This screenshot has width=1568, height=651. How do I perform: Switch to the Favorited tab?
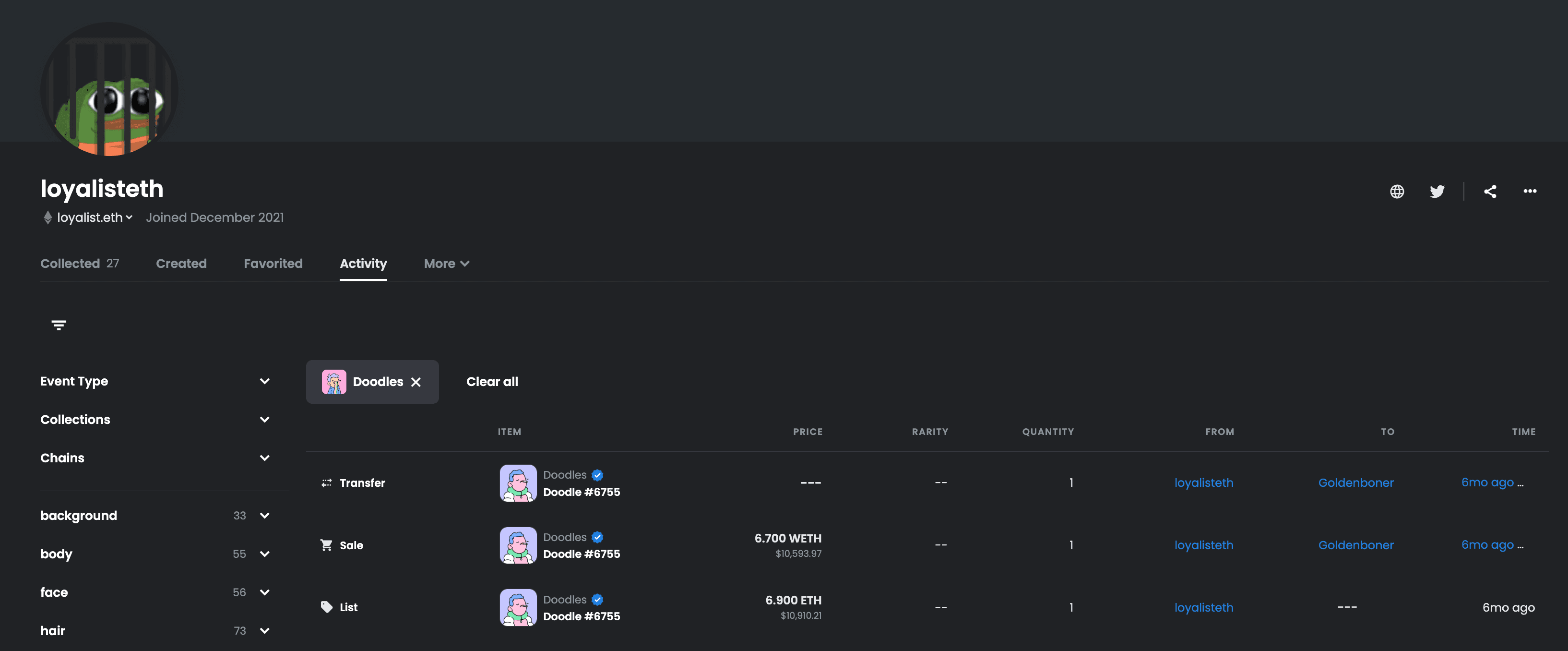(273, 264)
